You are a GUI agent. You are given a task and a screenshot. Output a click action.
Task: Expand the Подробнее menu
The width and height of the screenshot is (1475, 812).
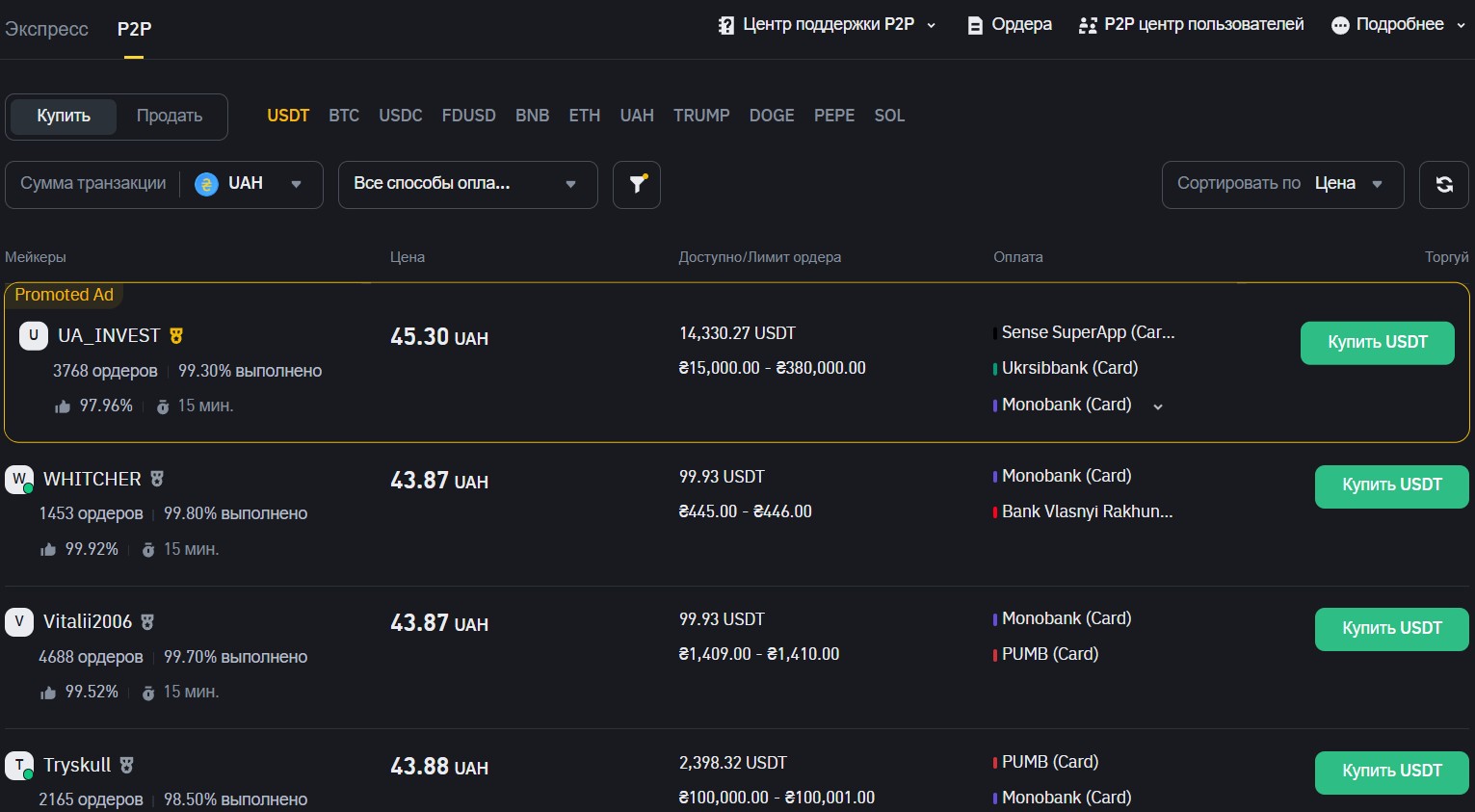click(x=1461, y=25)
